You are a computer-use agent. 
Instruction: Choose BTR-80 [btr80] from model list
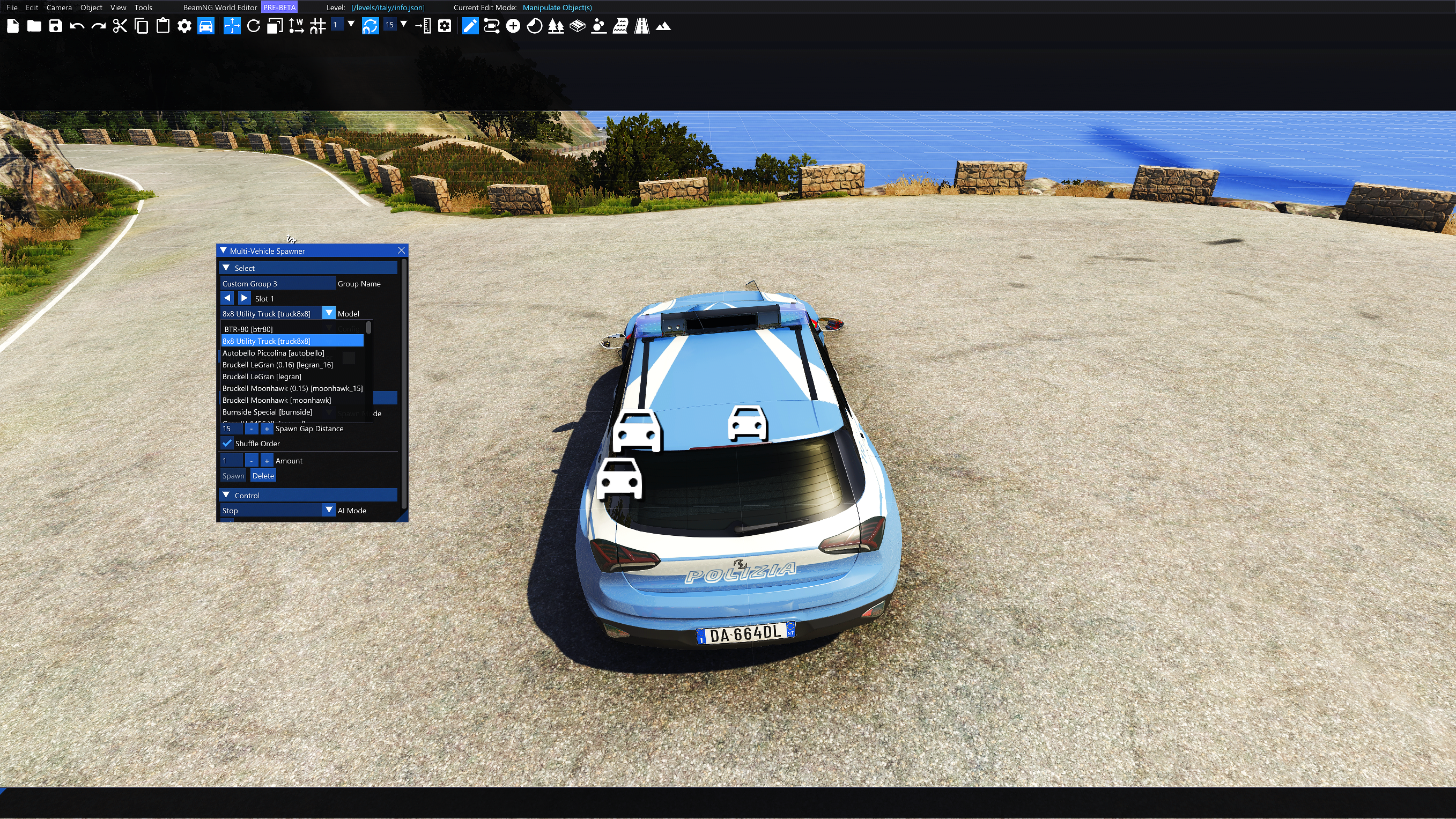coord(292,329)
